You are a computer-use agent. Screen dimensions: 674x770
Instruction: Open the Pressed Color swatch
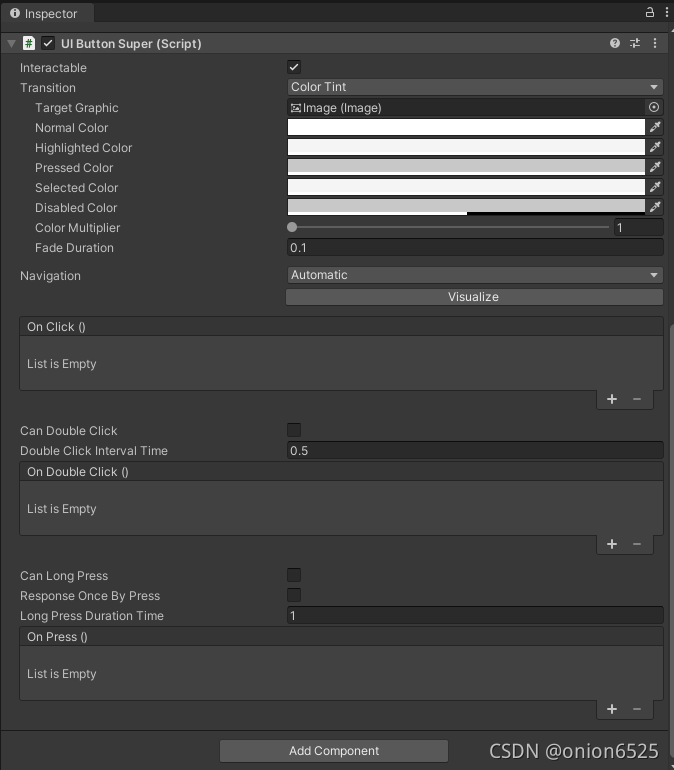click(x=466, y=167)
